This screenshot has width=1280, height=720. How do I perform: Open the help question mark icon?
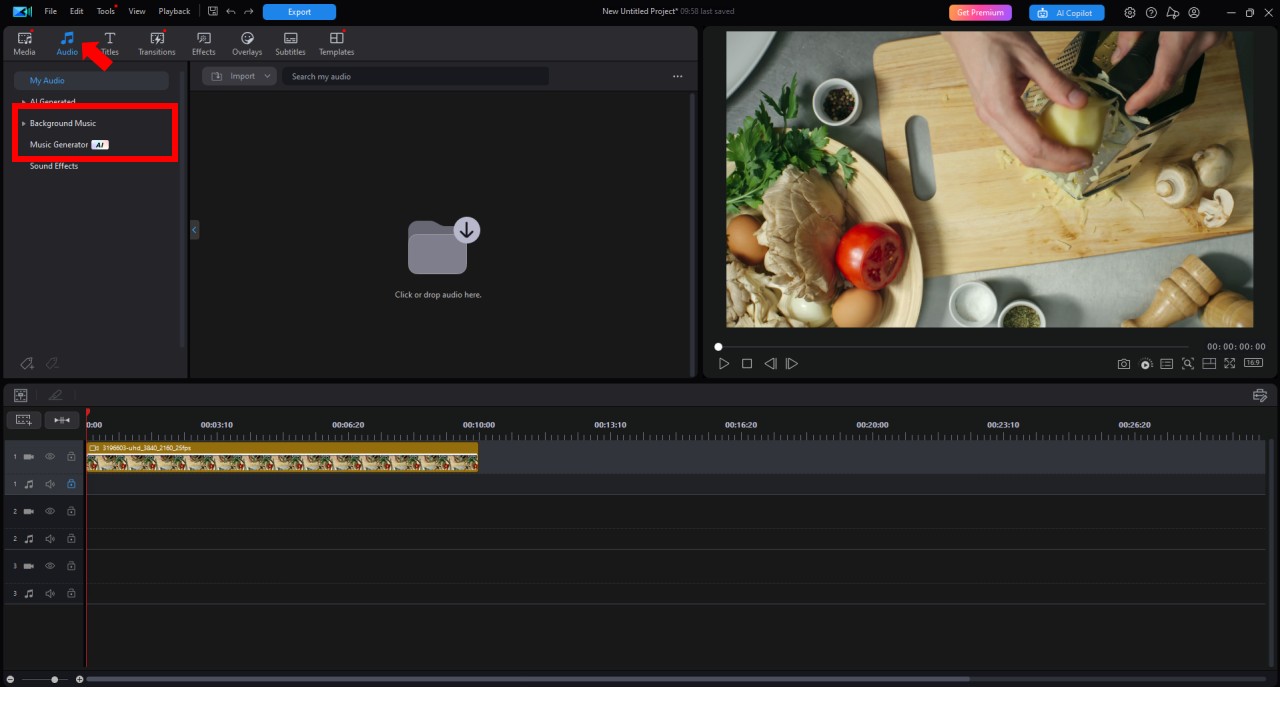point(1151,13)
